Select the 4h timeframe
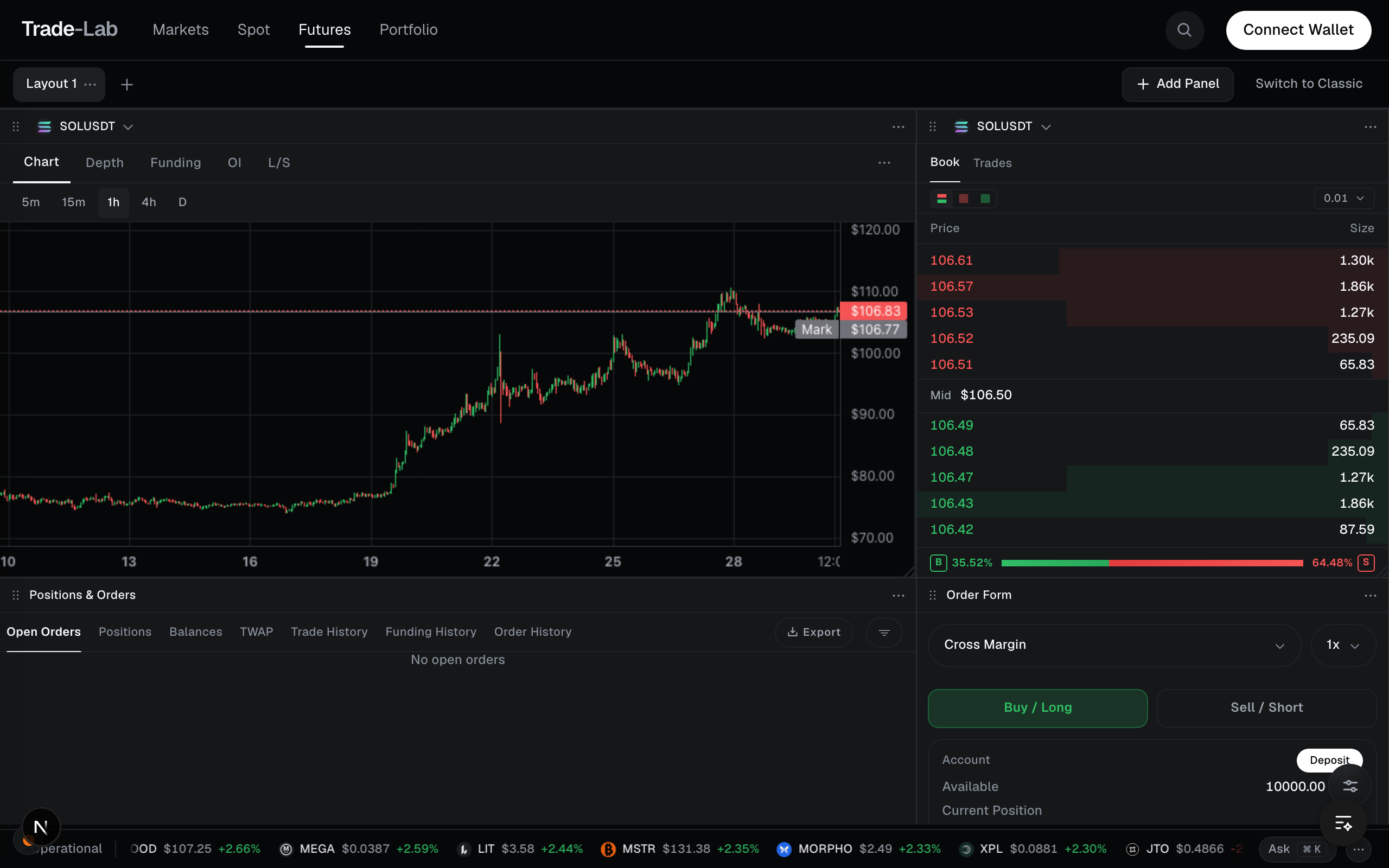 tap(149, 202)
